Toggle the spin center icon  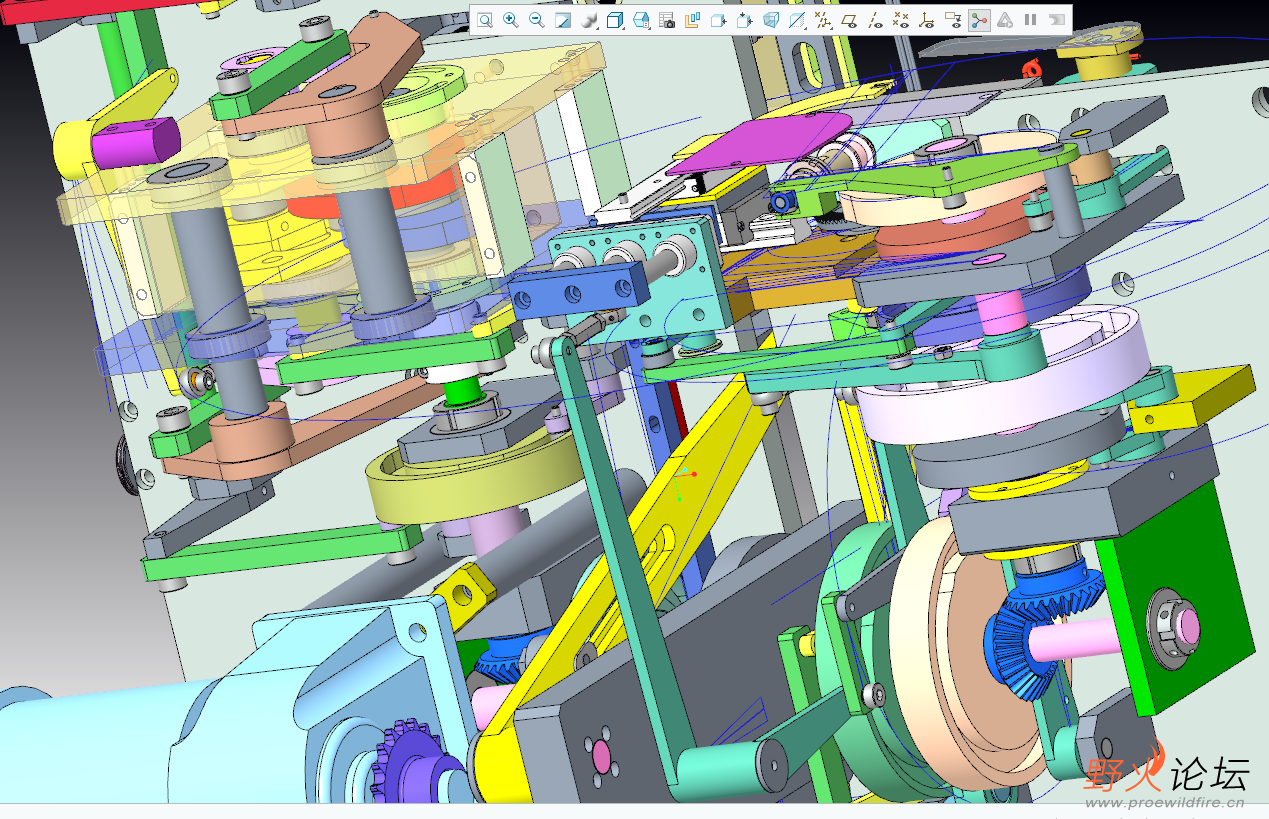pos(979,20)
